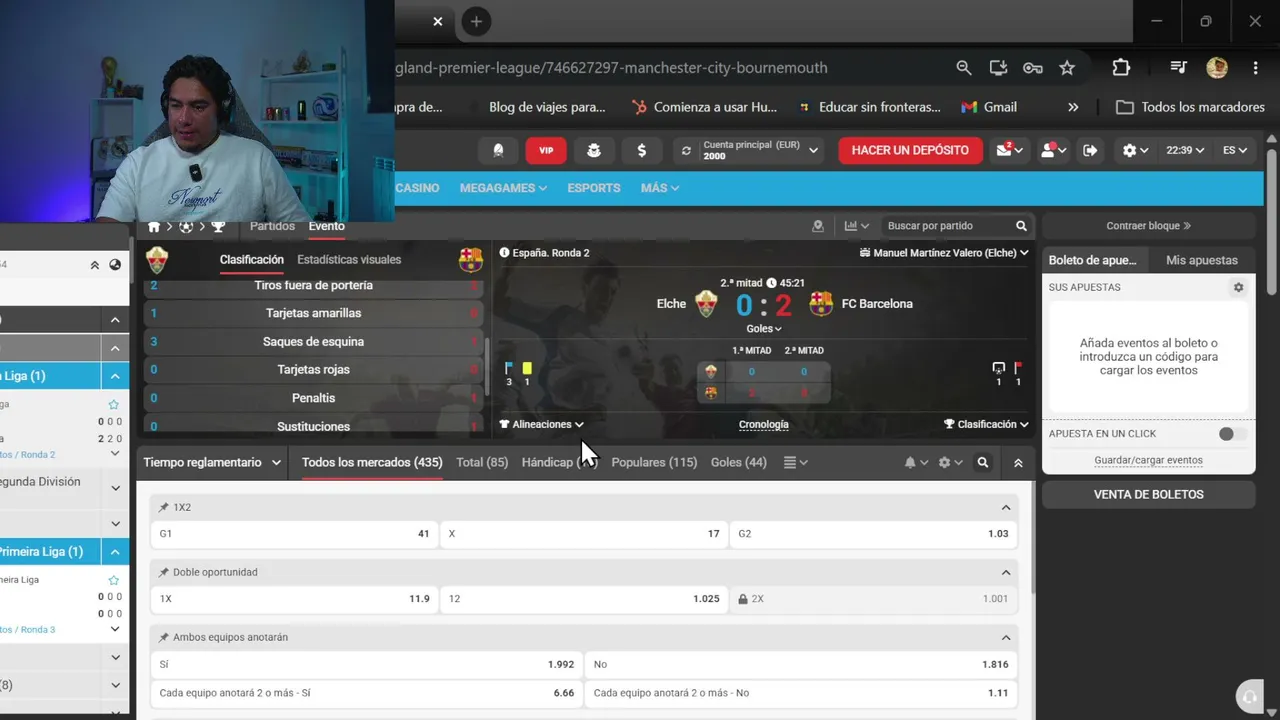Open the Tiempo reglamentario period dropdown

[x=212, y=462]
